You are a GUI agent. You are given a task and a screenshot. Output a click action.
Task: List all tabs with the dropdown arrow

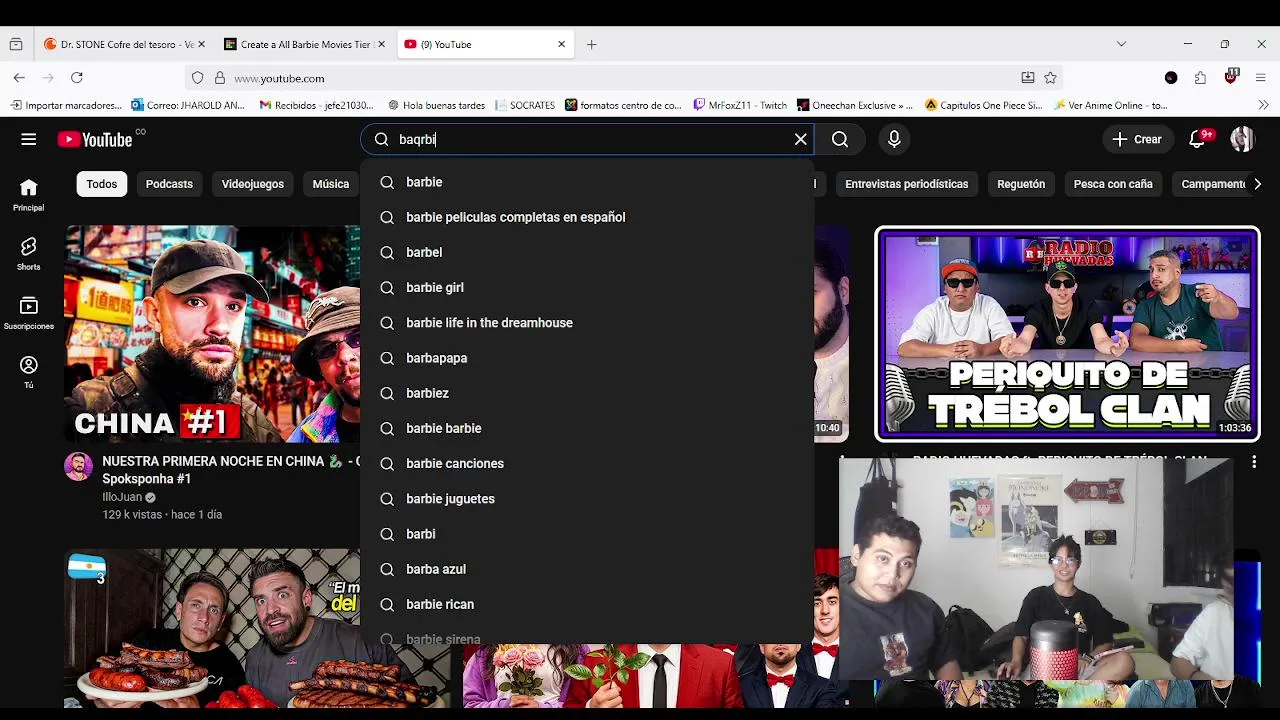click(1121, 44)
